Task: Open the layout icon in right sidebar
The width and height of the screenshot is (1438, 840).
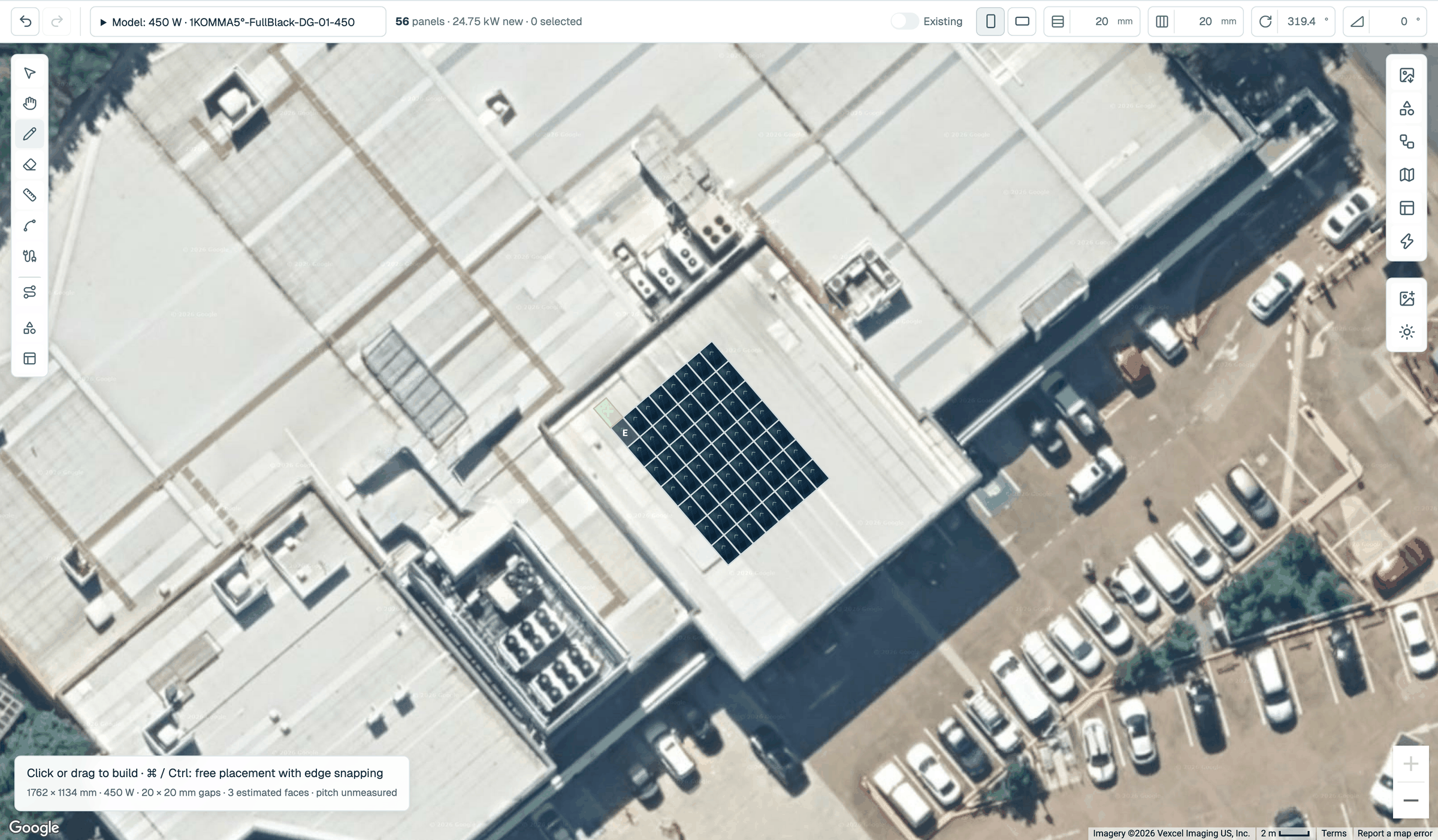Action: tap(1407, 208)
